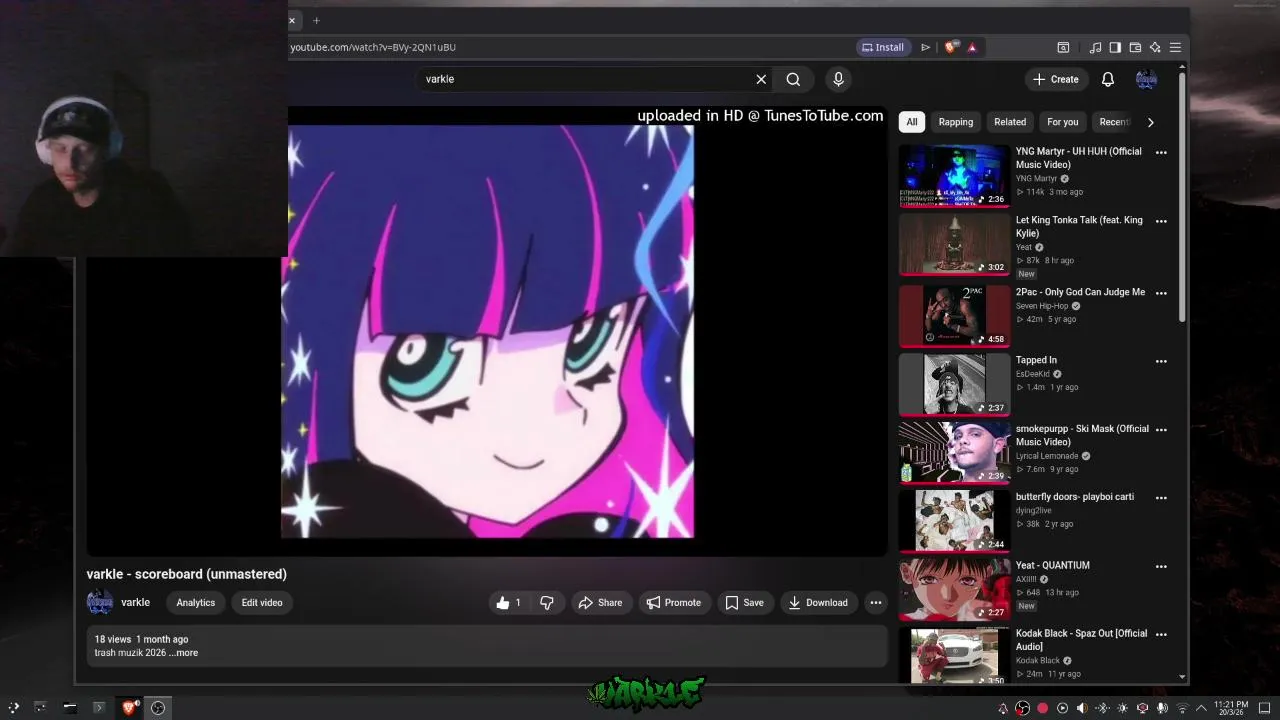Click the video player artwork
Image resolution: width=1280 pixels, height=720 pixels.
click(487, 331)
